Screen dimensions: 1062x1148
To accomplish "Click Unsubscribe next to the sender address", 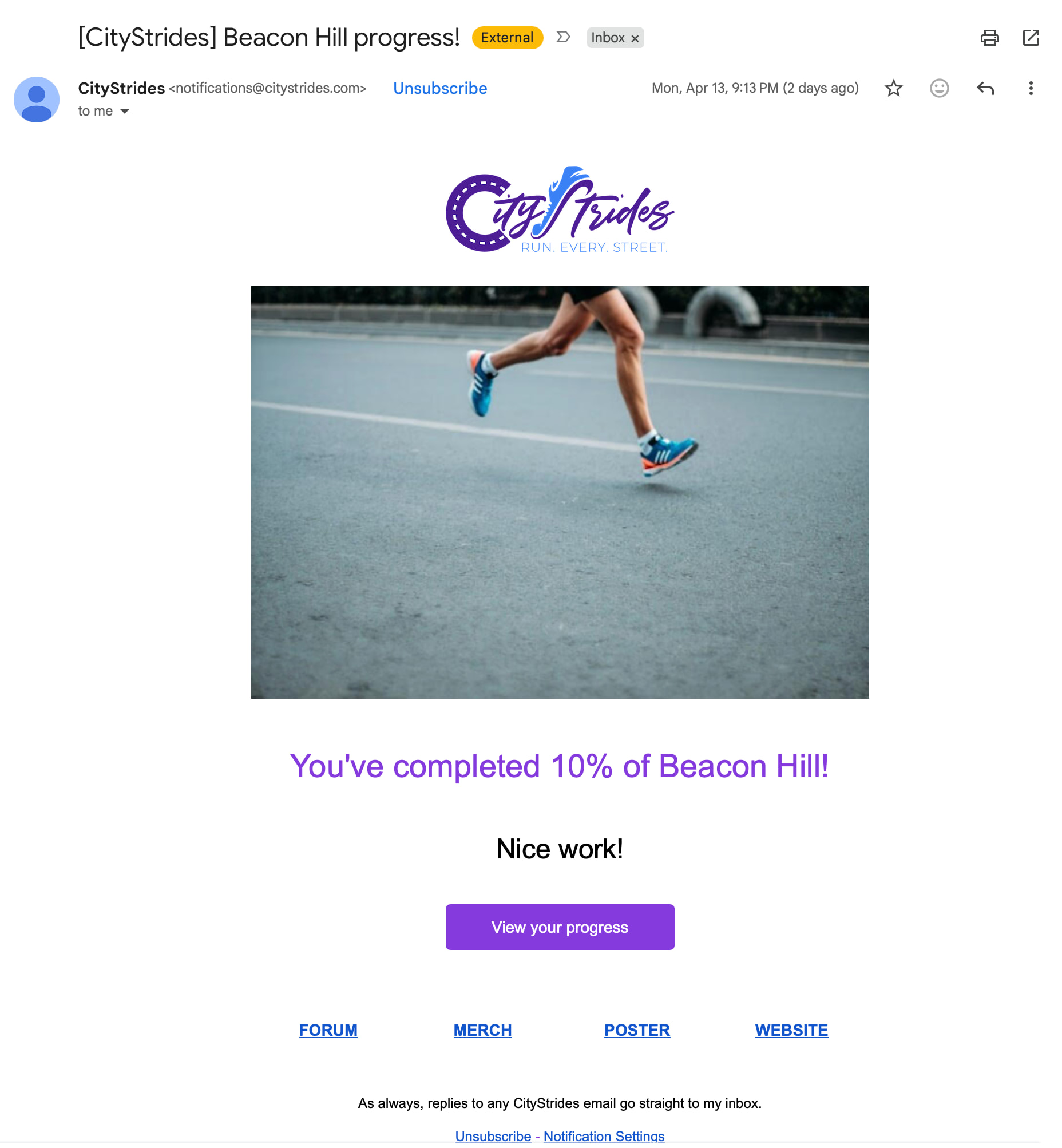I will pos(439,89).
